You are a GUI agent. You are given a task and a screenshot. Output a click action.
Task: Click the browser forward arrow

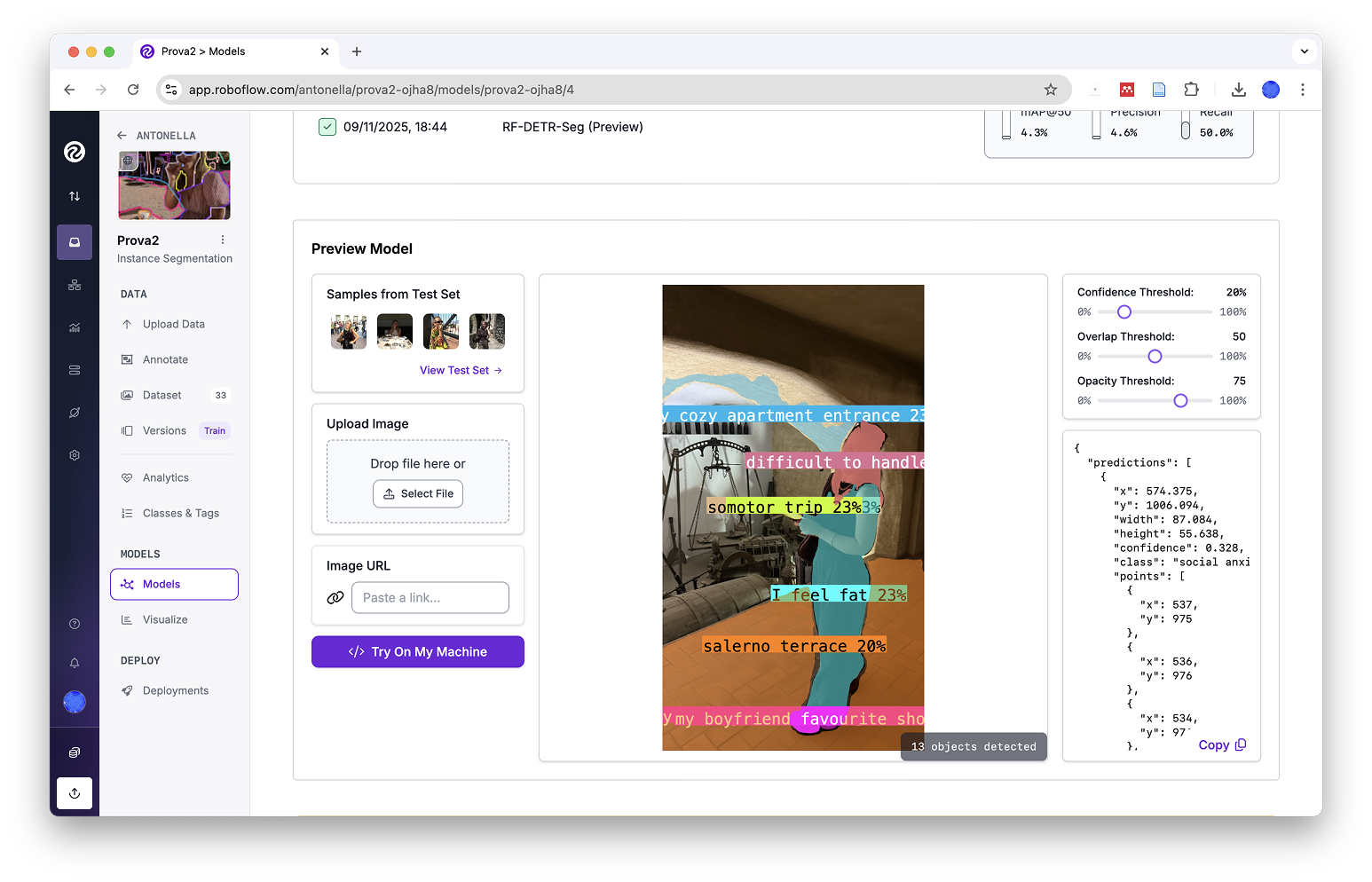click(x=101, y=90)
